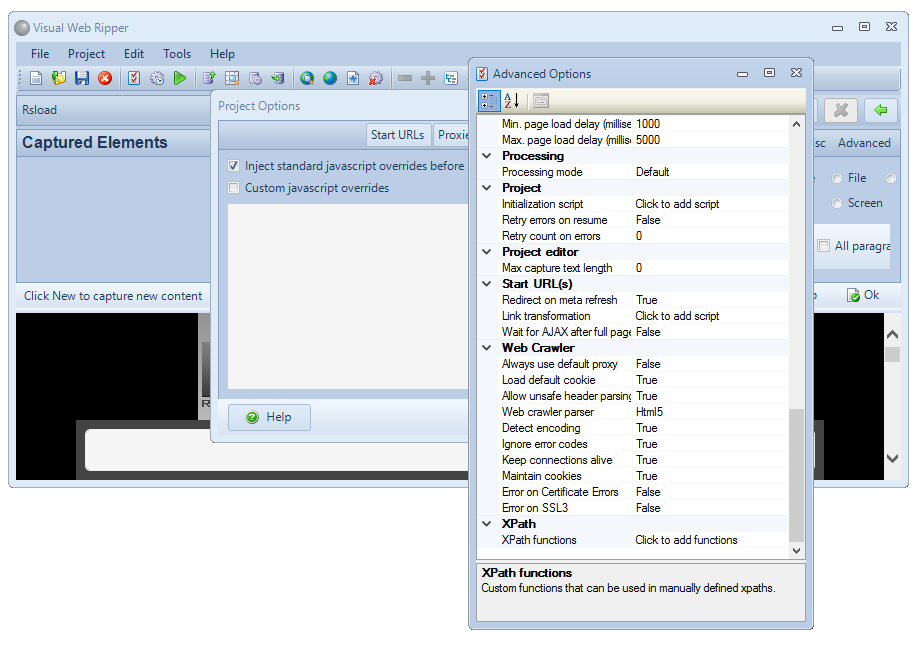
Task: Click the browser preview scrollbar down arrow
Action: [x=892, y=458]
